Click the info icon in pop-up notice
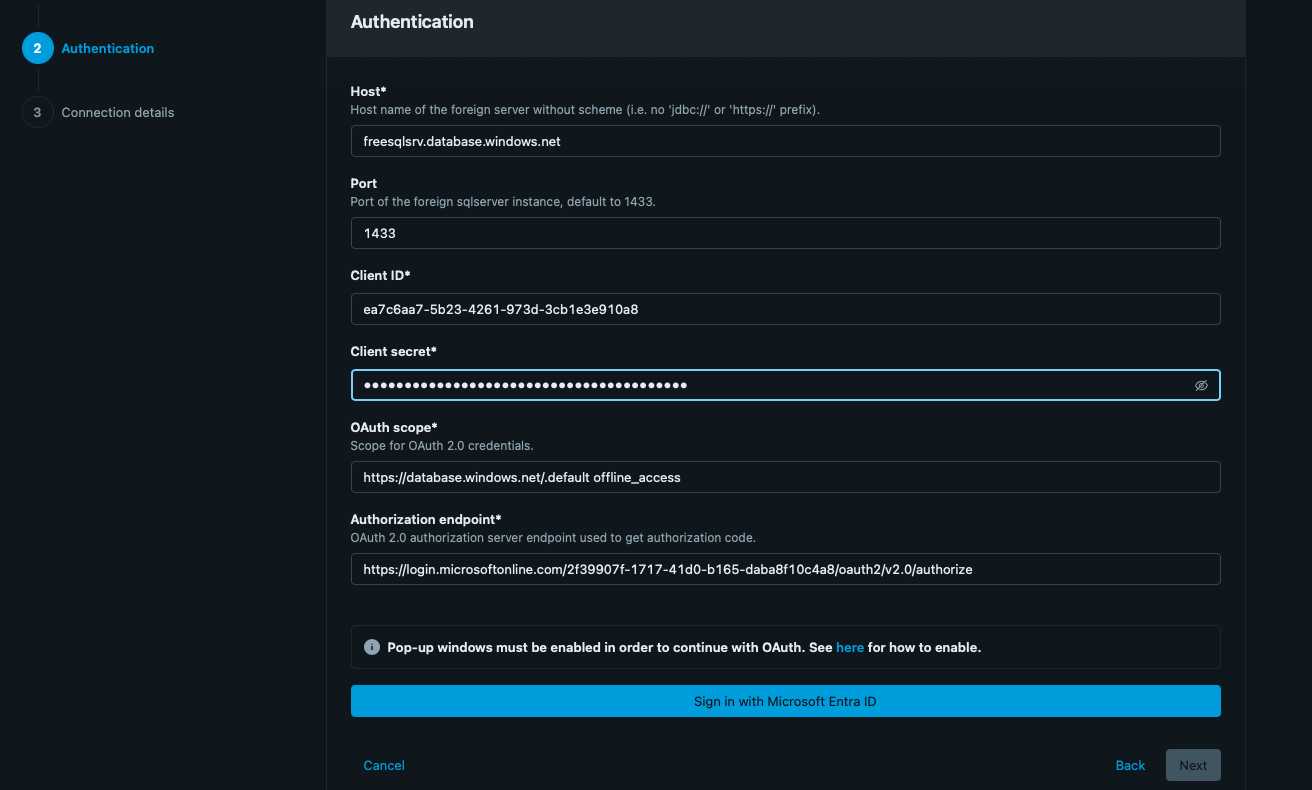Image resolution: width=1312 pixels, height=790 pixels. tap(372, 647)
